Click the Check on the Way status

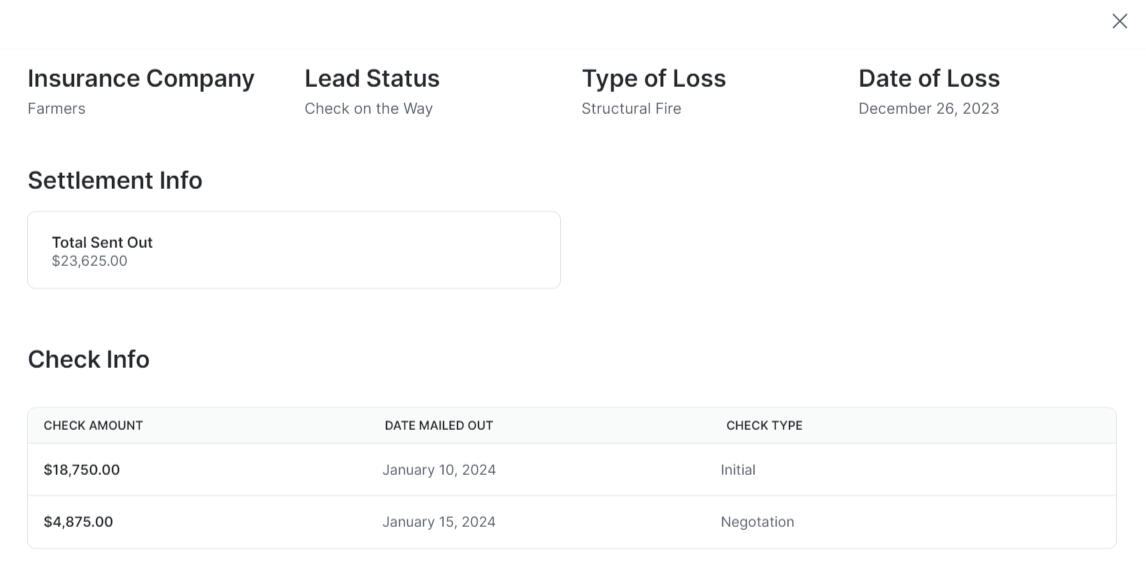368,108
